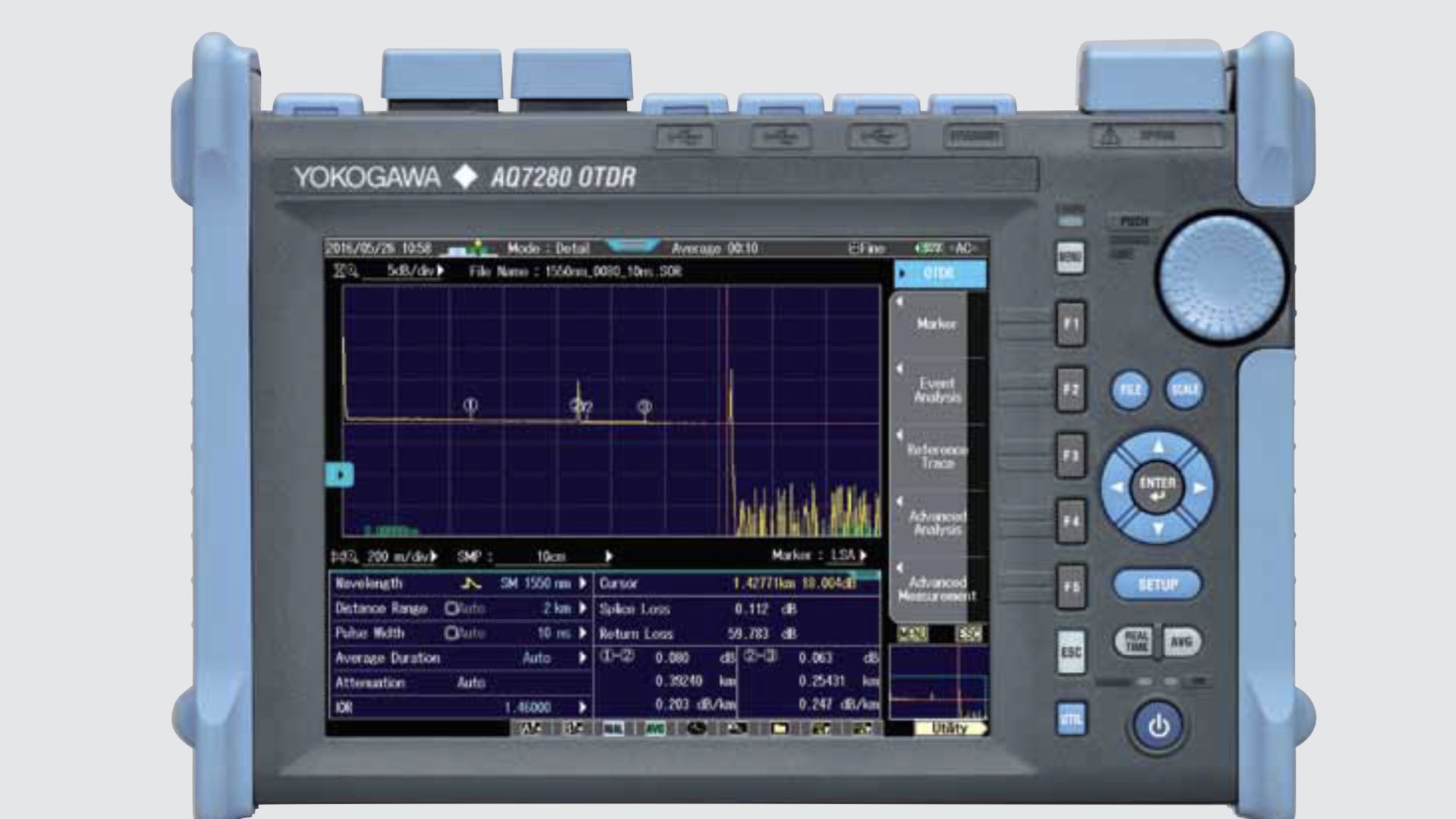Screen dimensions: 1456x819
Task: Tap the power button
Action: click(x=1158, y=726)
